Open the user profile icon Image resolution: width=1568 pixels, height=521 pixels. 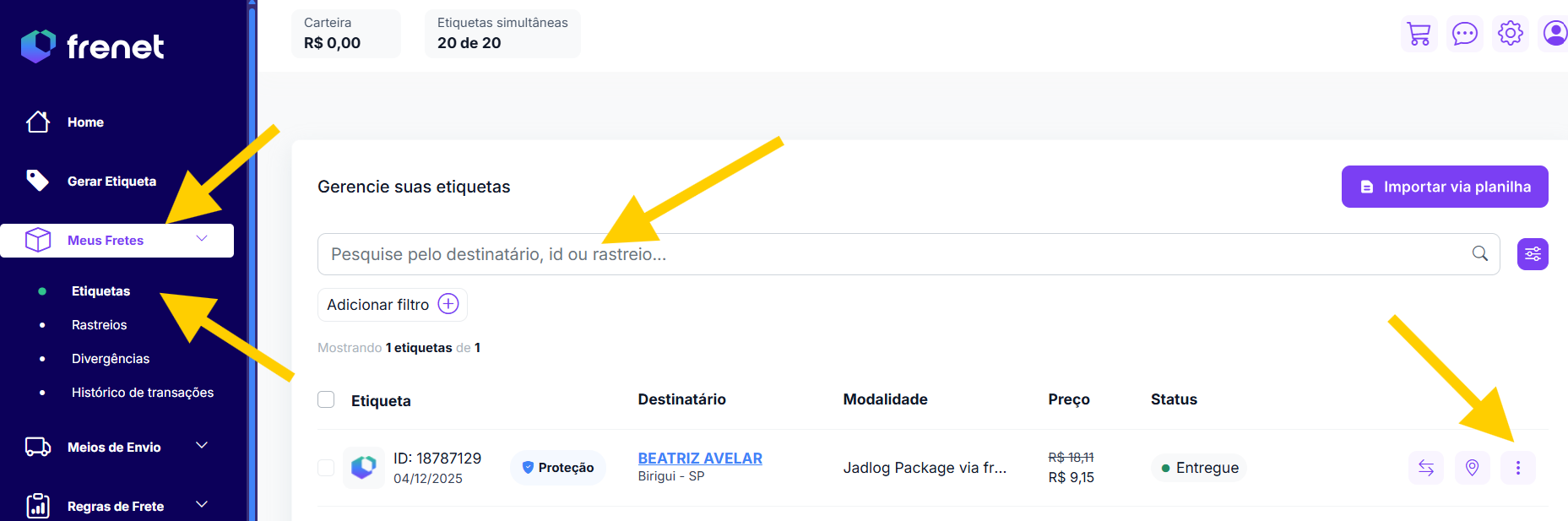pos(1554,34)
